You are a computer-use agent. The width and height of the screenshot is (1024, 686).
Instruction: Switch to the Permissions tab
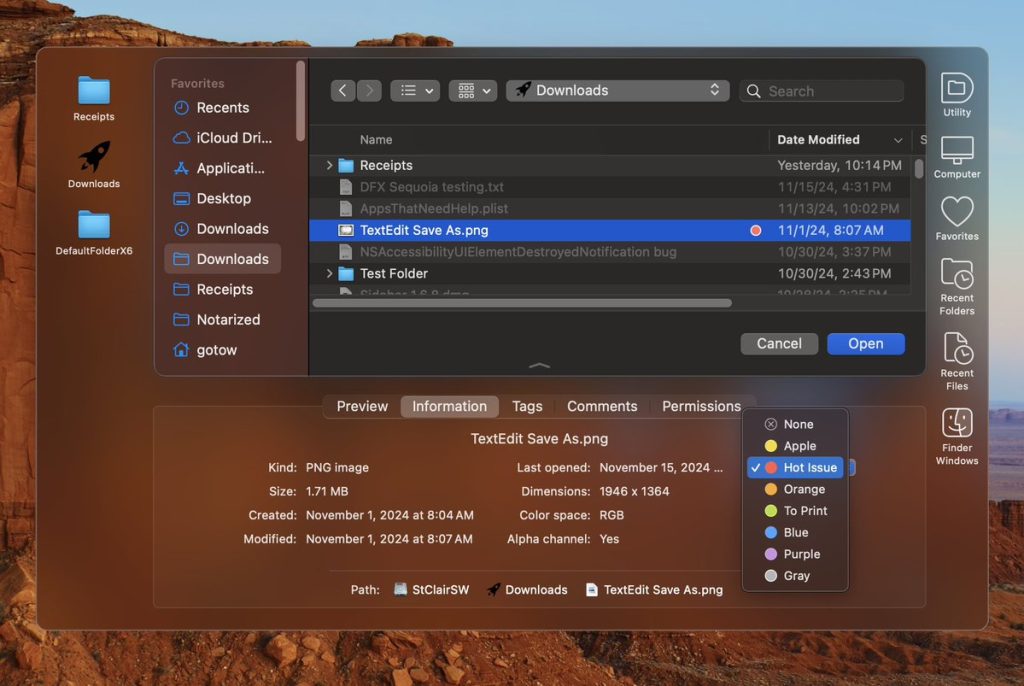[701, 406]
